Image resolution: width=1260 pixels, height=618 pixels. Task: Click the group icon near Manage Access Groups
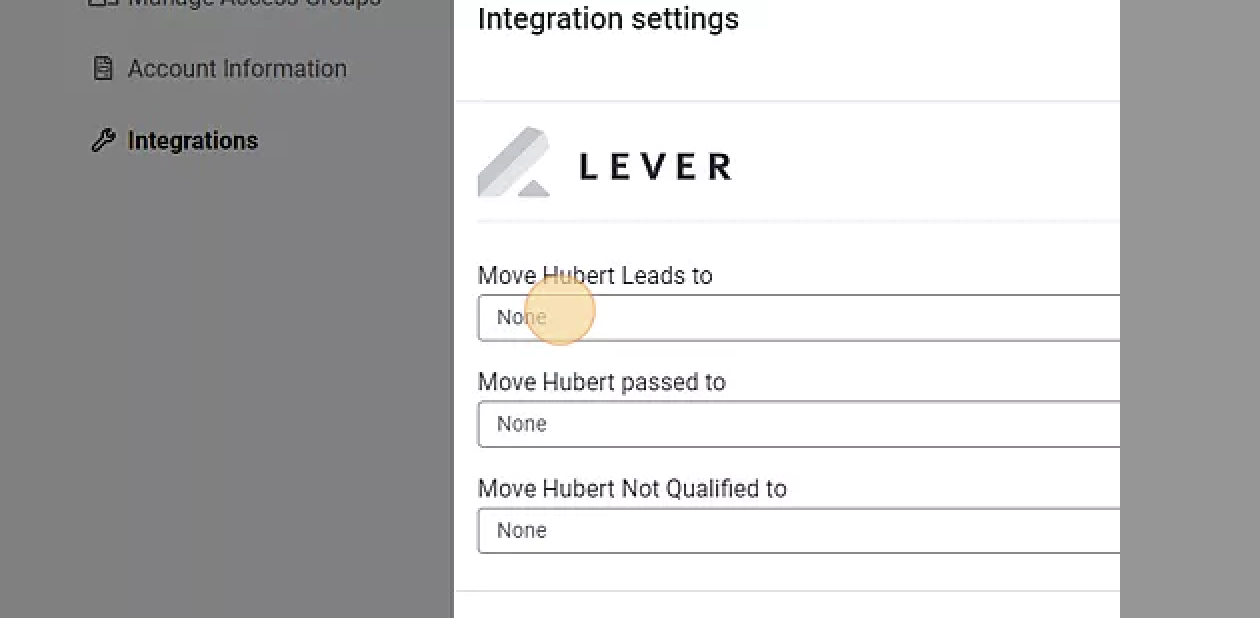pos(103,3)
